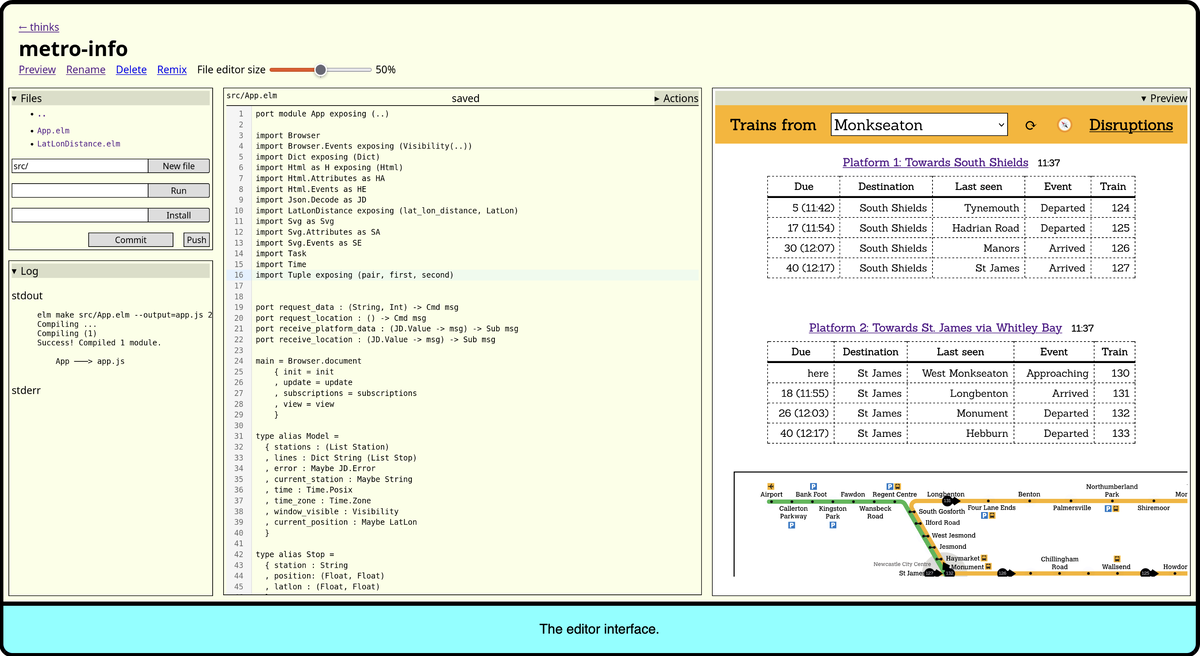This screenshot has height=656, width=1200.
Task: Click the New file button
Action: [x=179, y=166]
